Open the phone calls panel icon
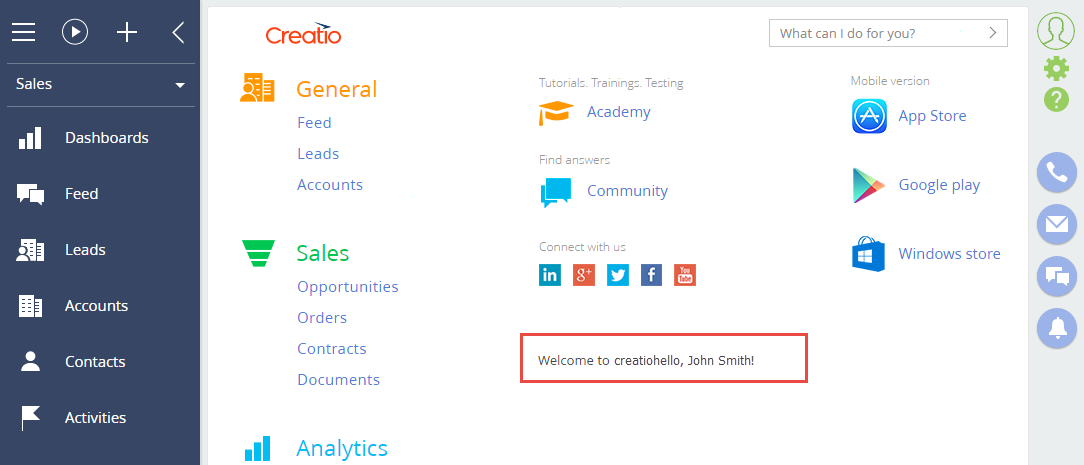 pos(1056,173)
